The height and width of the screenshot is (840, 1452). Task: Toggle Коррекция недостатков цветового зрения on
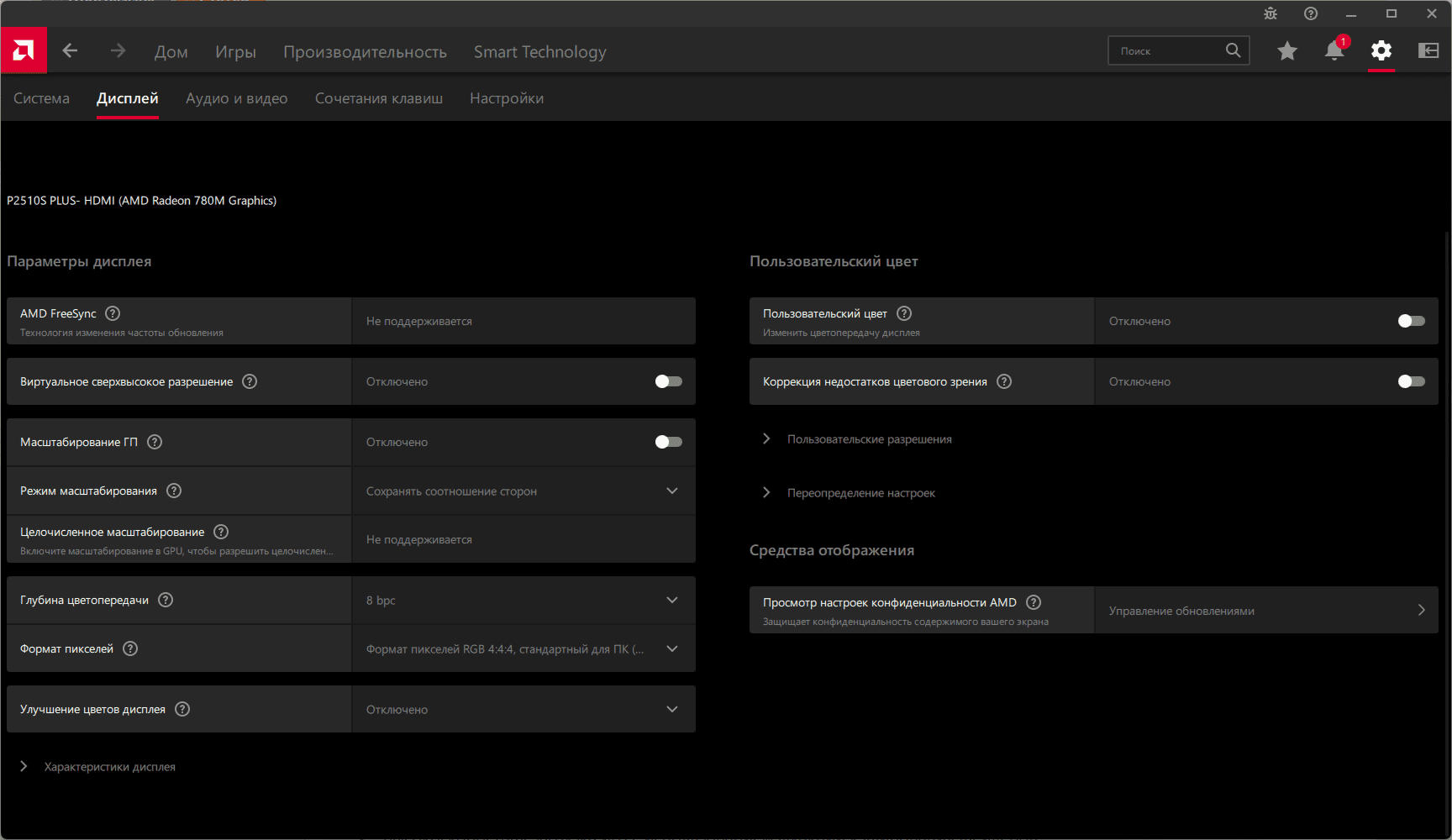[x=1411, y=381]
